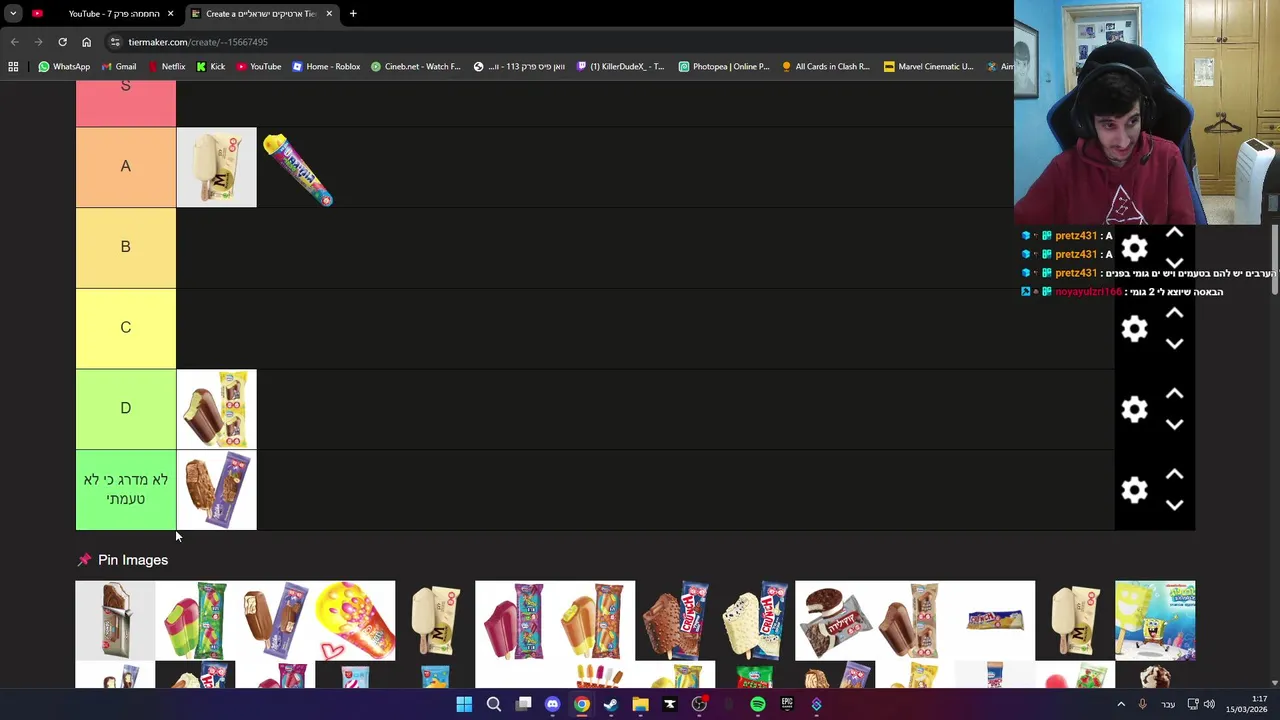Move the bottom green tier row down
This screenshot has width=1280, height=720.
[1174, 505]
